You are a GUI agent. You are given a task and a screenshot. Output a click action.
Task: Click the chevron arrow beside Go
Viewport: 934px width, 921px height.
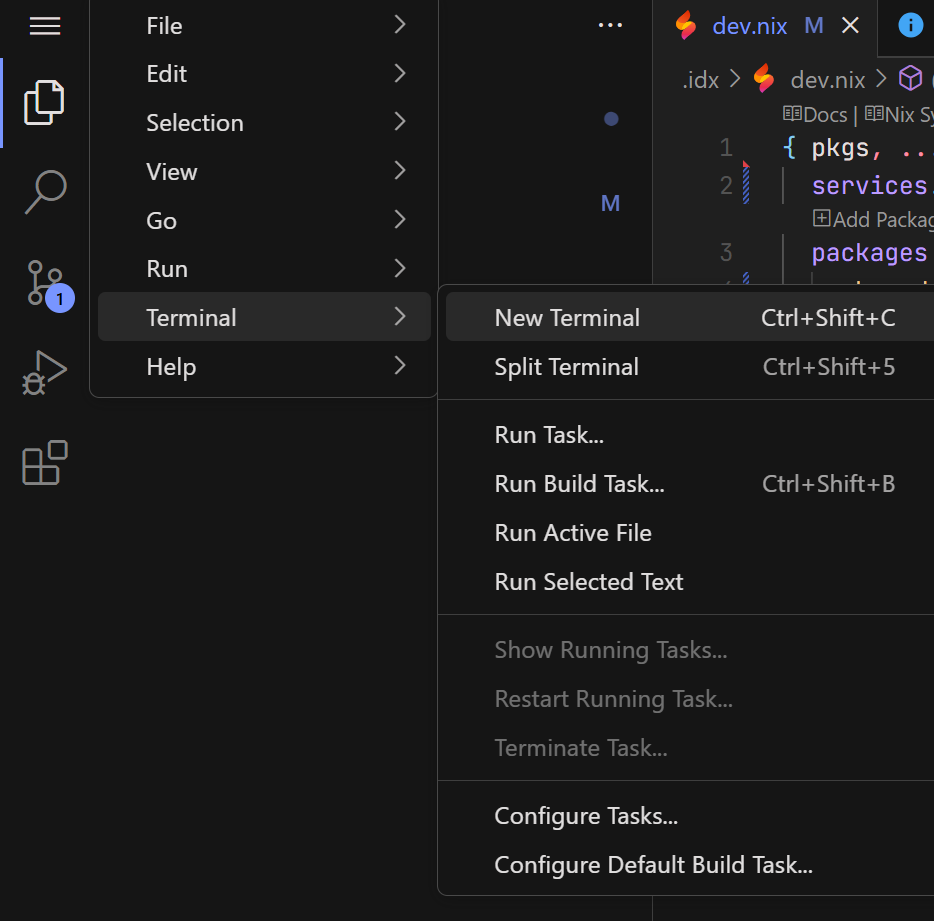[400, 219]
